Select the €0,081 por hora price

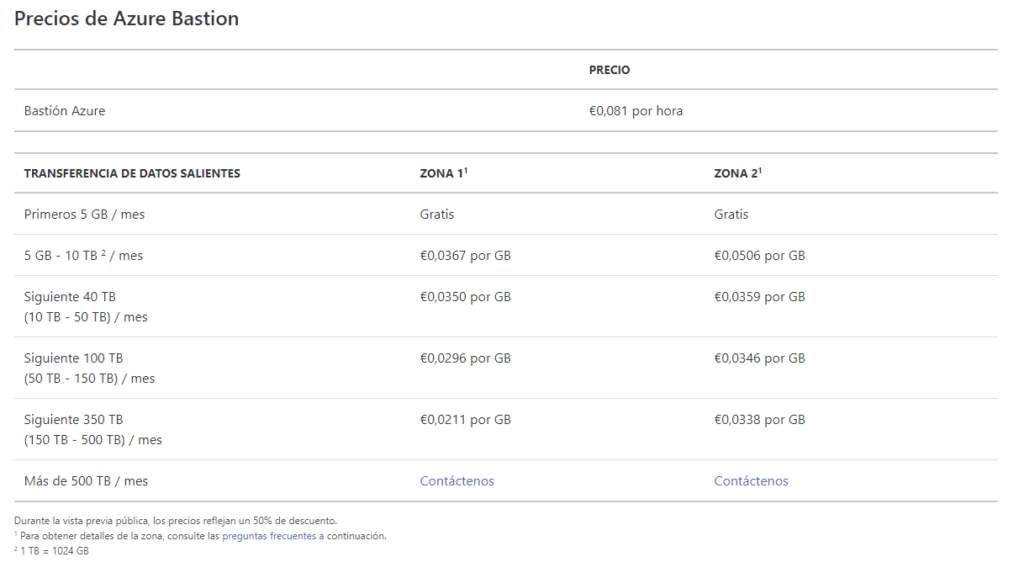pyautogui.click(x=635, y=111)
